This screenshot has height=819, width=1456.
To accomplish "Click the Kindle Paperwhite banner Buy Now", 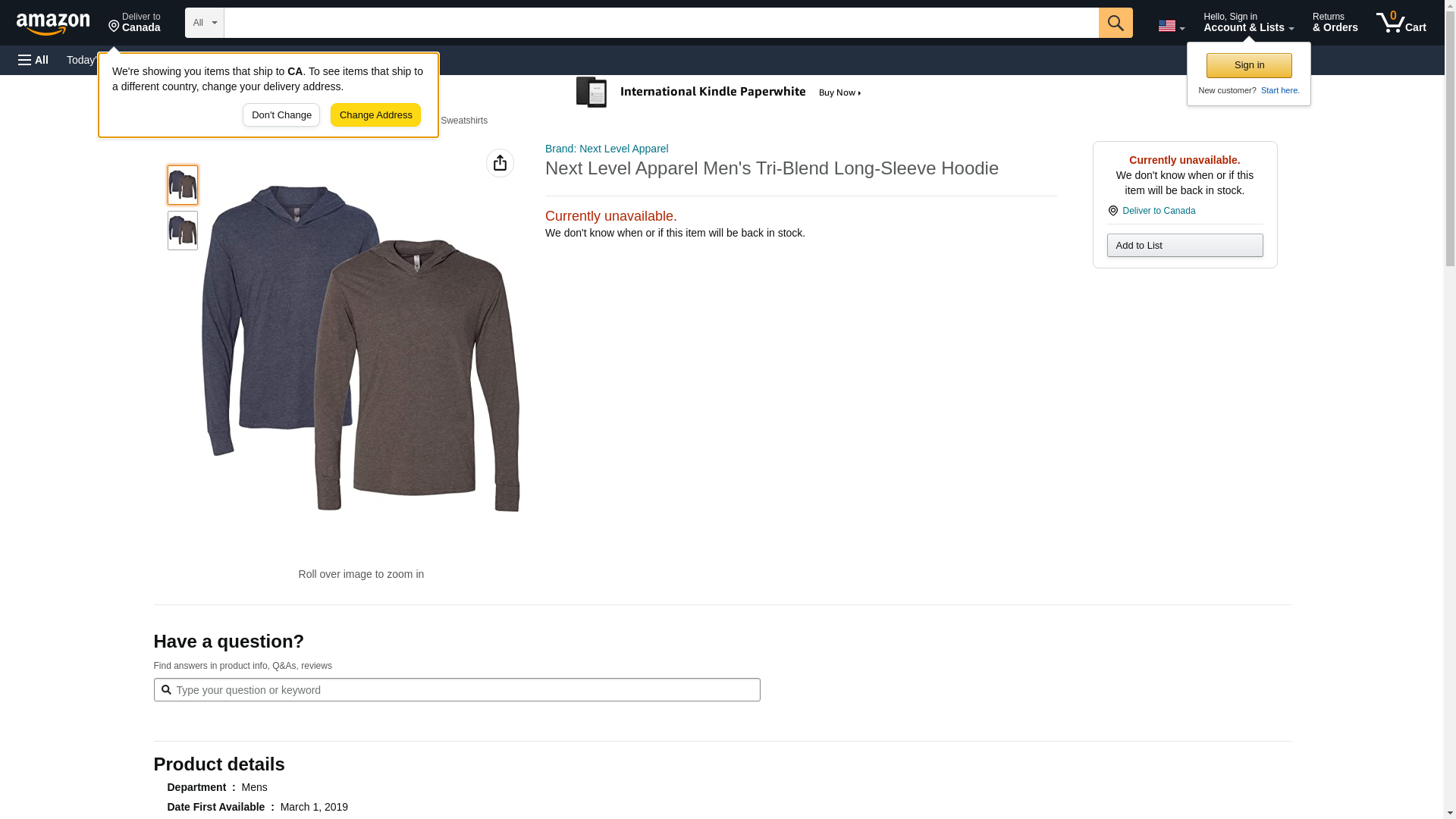I will (839, 93).
